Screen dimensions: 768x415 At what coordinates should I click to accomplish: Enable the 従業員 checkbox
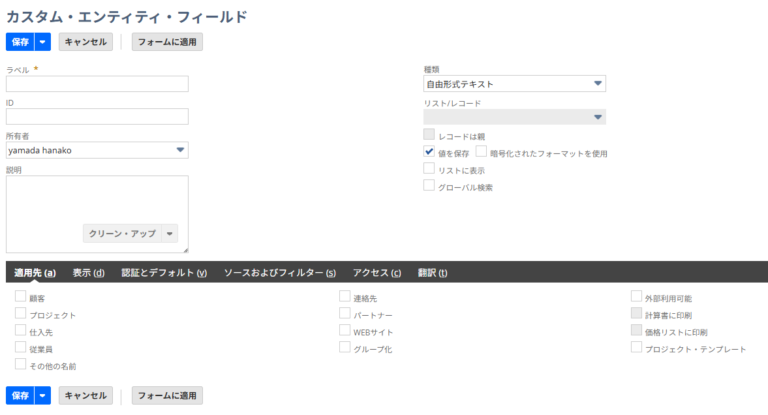(x=20, y=348)
